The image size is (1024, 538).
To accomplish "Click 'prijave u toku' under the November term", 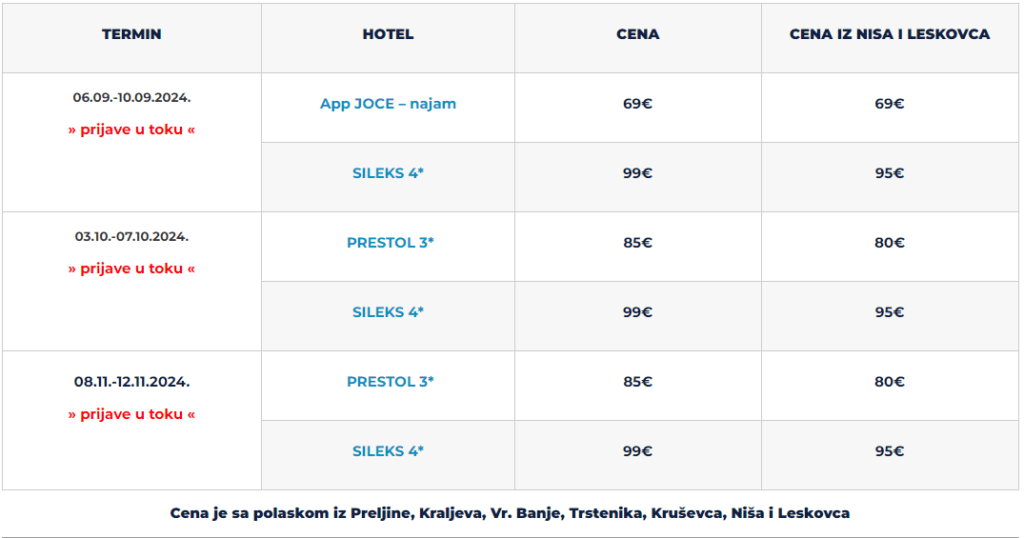I will (x=131, y=415).
